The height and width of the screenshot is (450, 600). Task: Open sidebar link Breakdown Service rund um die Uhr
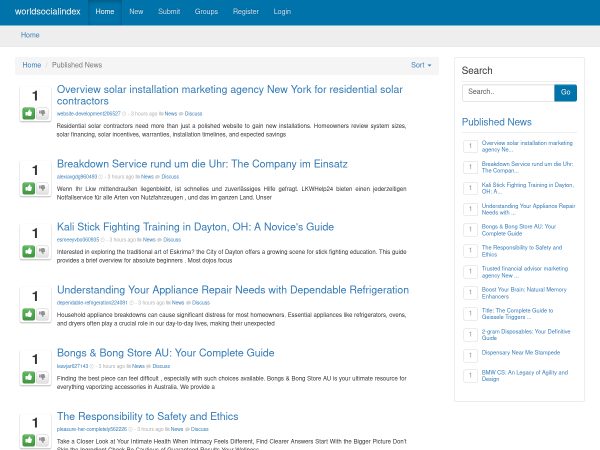[x=527, y=167]
